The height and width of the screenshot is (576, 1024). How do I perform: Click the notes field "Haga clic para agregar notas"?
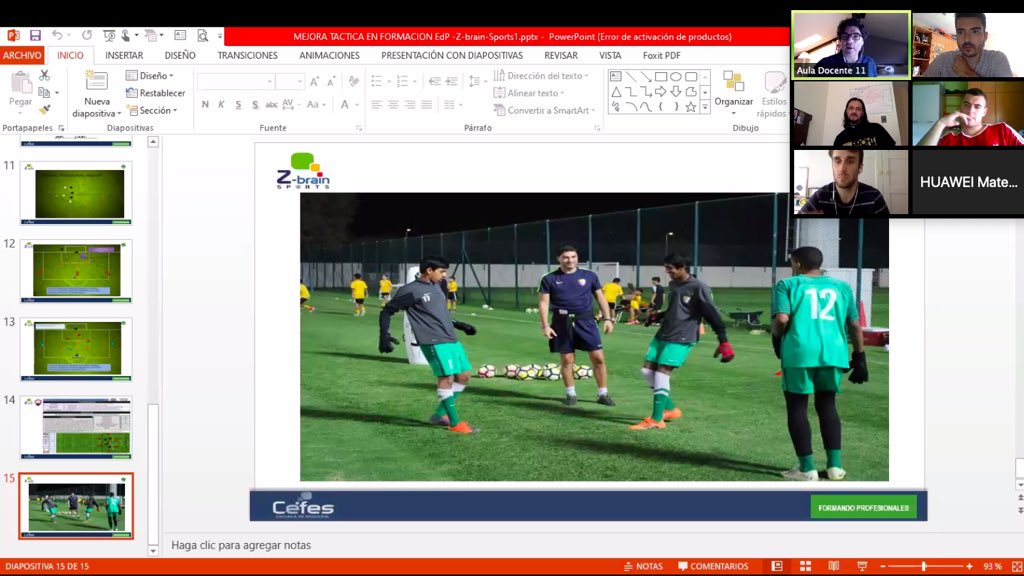click(x=241, y=545)
